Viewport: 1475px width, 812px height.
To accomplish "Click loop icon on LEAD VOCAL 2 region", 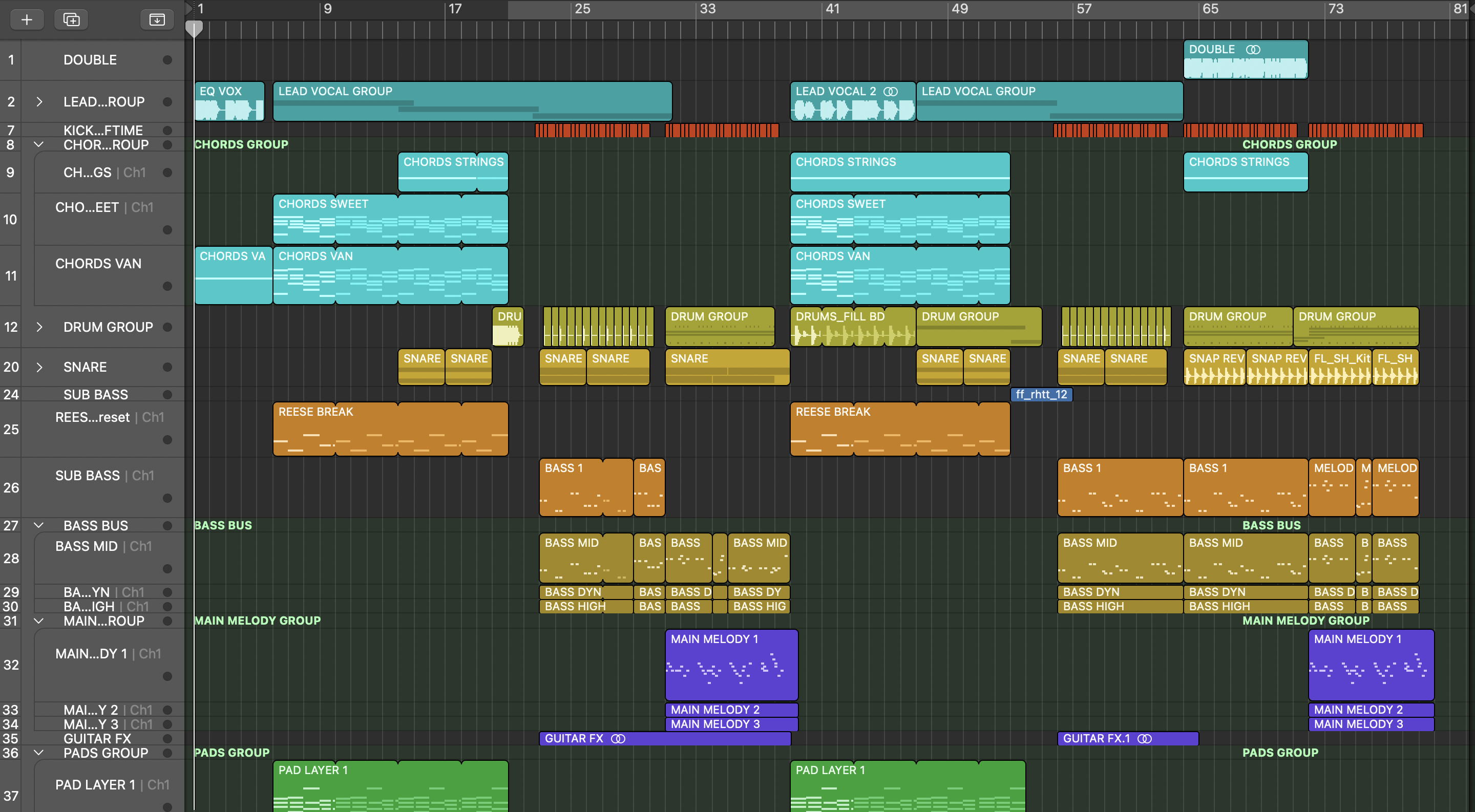I will coord(891,92).
